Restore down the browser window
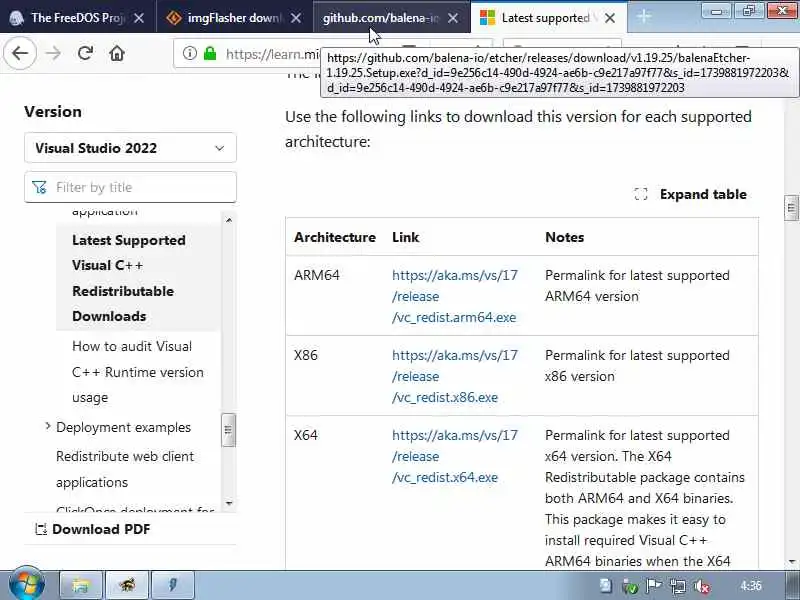The width and height of the screenshot is (800, 600). 748,10
